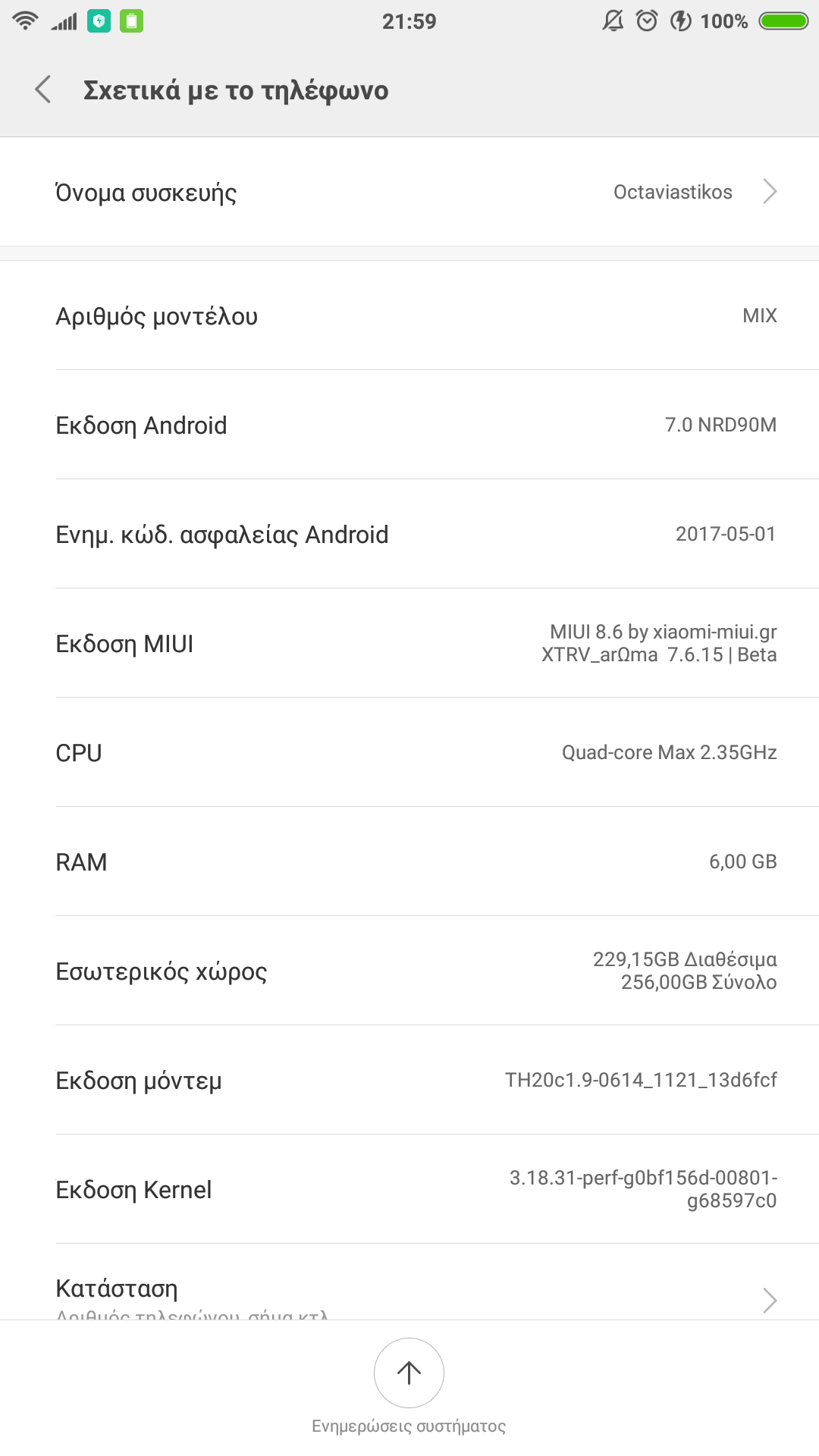Viewport: 819px width, 1456px height.
Task: Tap the green battery indicator icon
Action: pos(784,21)
